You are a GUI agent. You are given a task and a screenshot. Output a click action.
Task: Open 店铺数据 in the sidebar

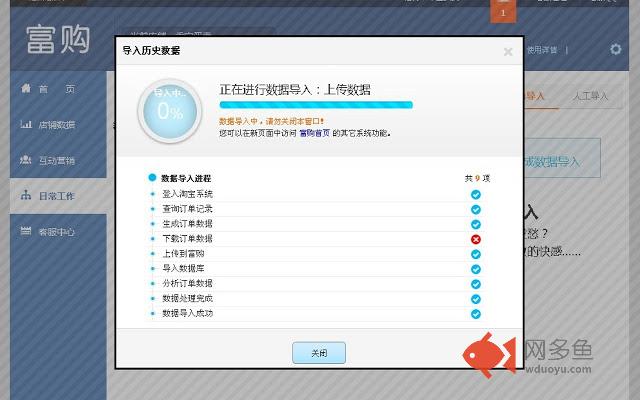57,125
